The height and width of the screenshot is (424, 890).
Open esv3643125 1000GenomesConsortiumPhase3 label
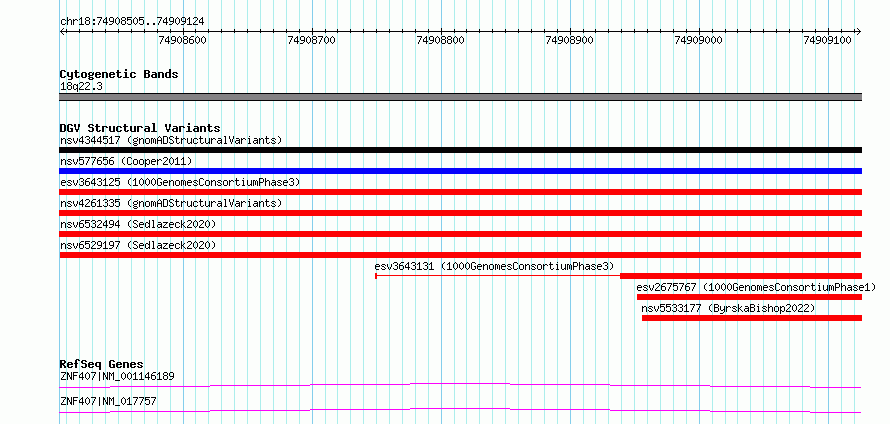(x=180, y=182)
